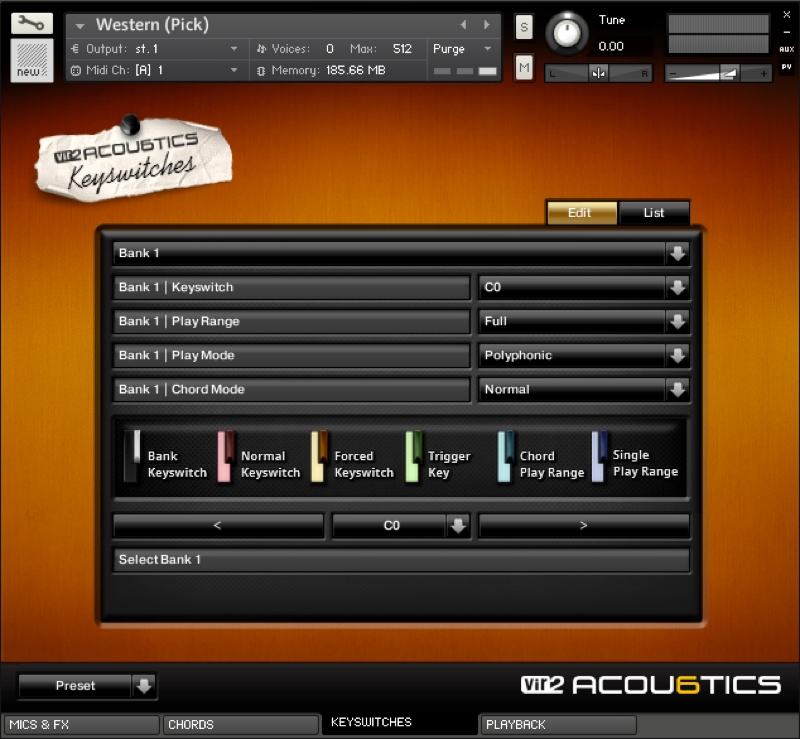
Task: Click the green Trigger Key icon
Action: (413, 456)
